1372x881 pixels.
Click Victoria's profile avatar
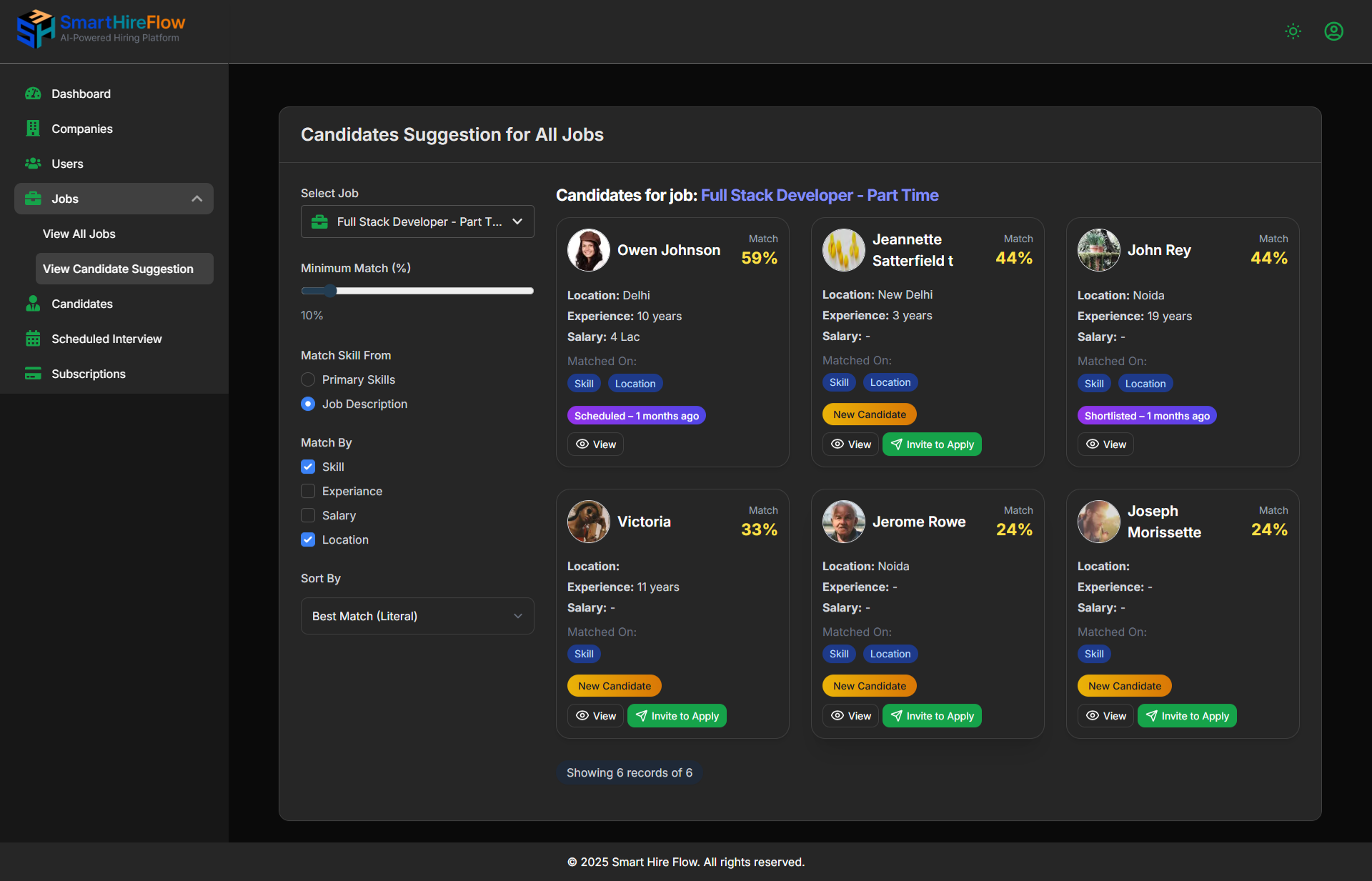588,522
